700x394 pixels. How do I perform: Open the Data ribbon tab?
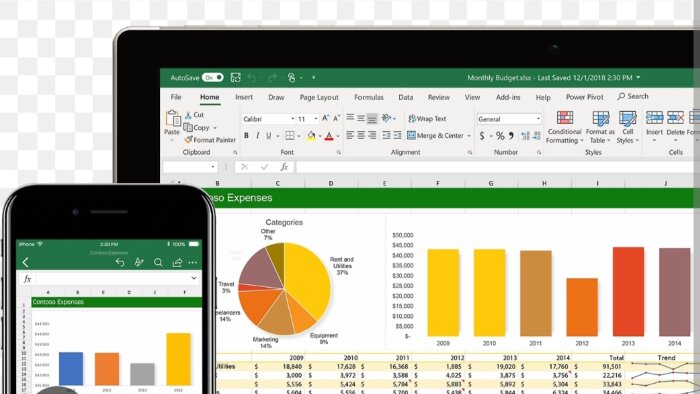tap(405, 97)
